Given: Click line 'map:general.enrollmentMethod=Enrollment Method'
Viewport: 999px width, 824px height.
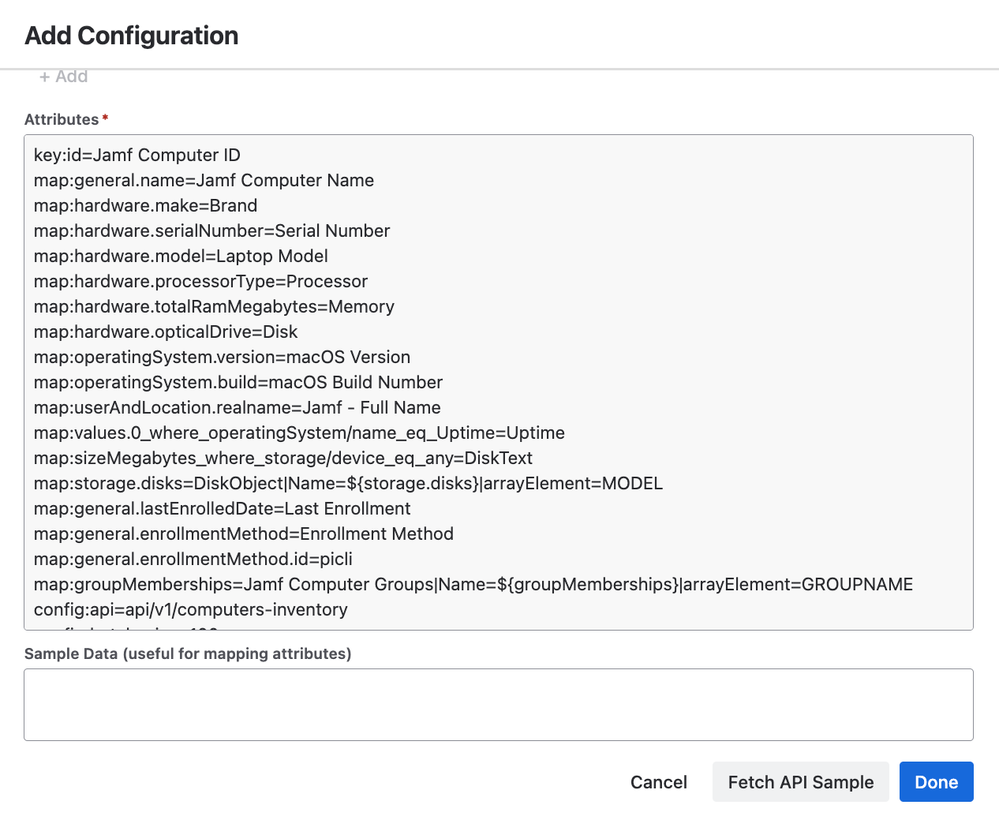Looking at the screenshot, I should pos(243,533).
